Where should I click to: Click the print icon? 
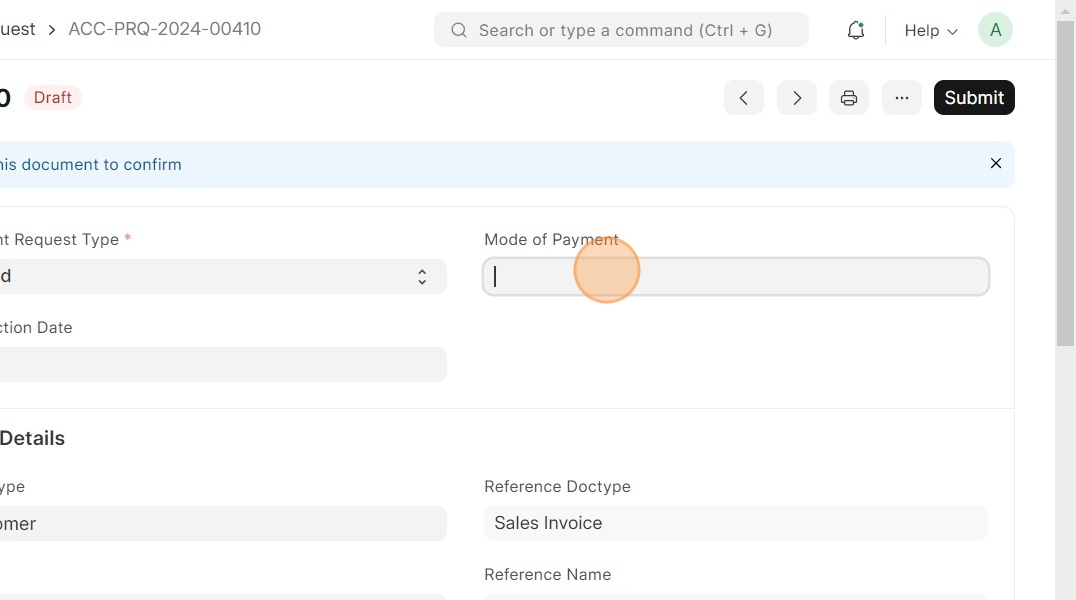(849, 98)
